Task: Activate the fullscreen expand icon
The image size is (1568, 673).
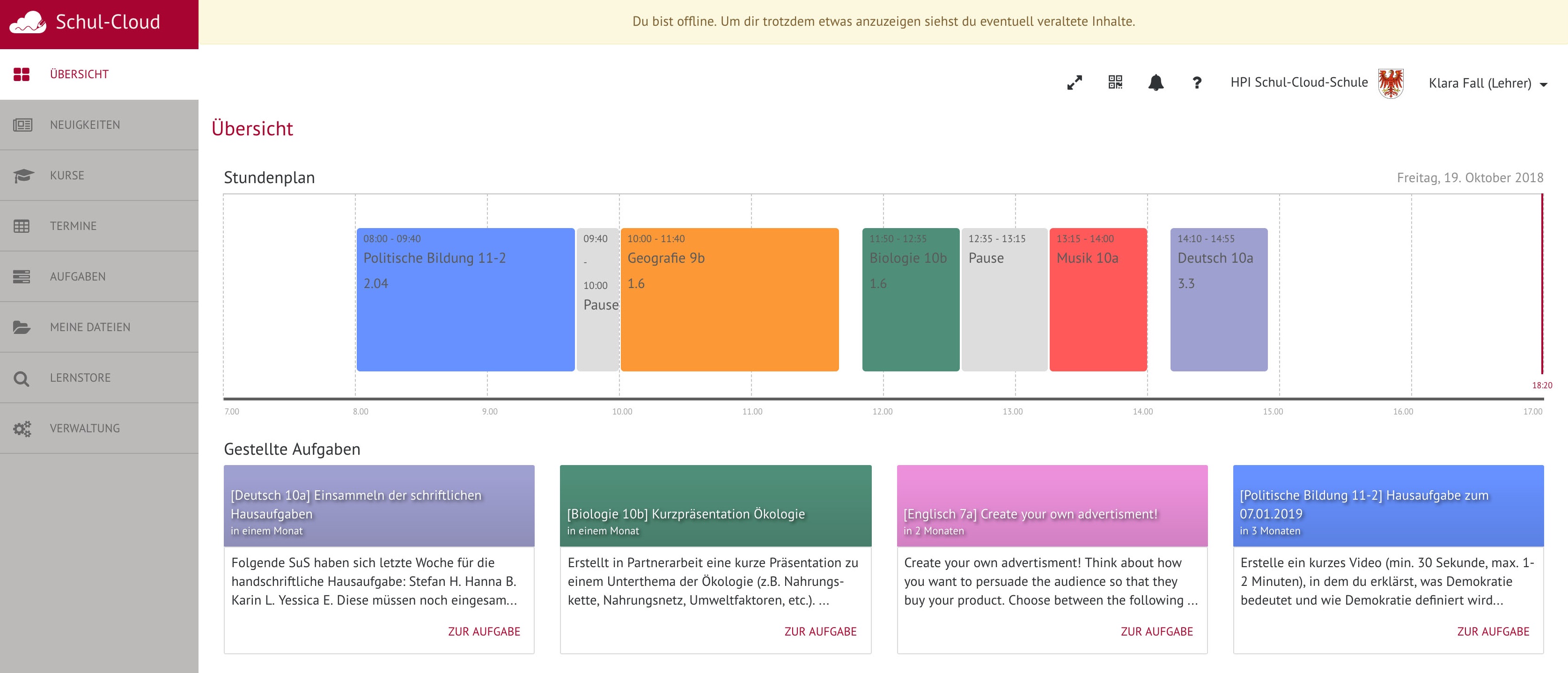Action: [x=1075, y=82]
